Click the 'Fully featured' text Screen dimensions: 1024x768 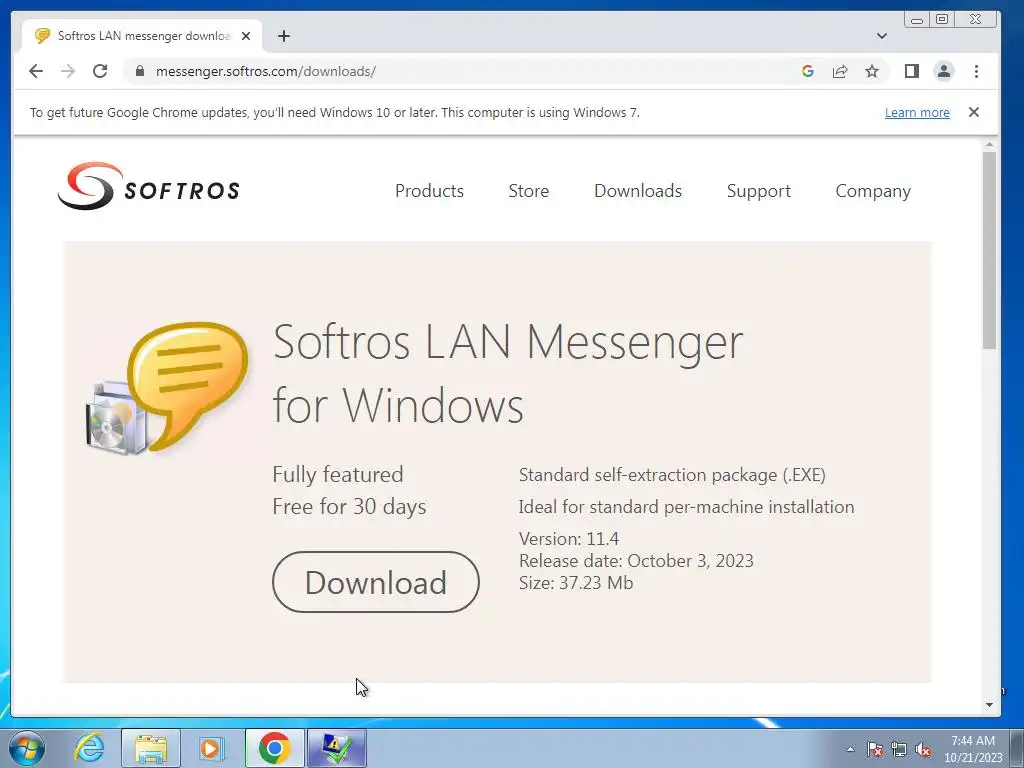[338, 475]
